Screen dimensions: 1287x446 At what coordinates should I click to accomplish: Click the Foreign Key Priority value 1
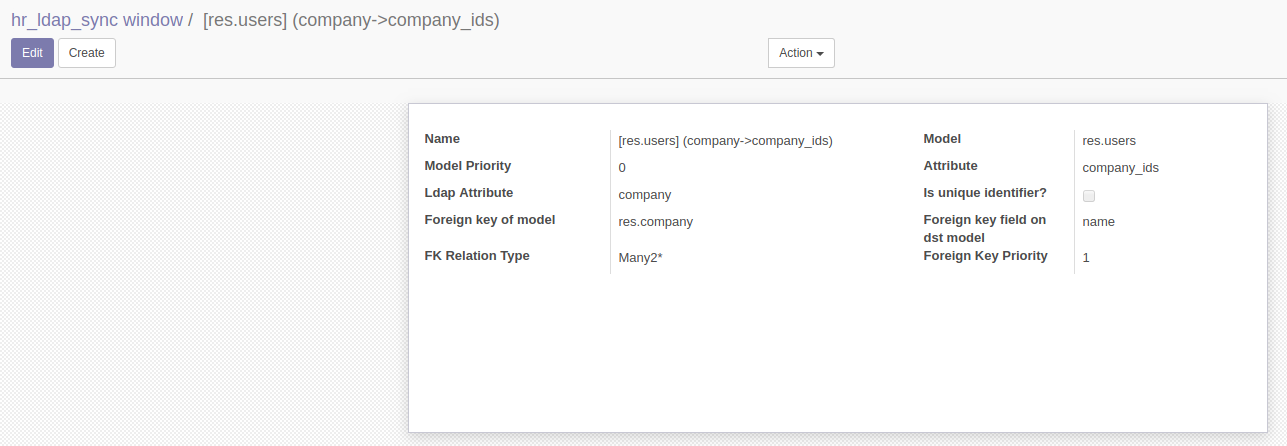(x=1086, y=257)
